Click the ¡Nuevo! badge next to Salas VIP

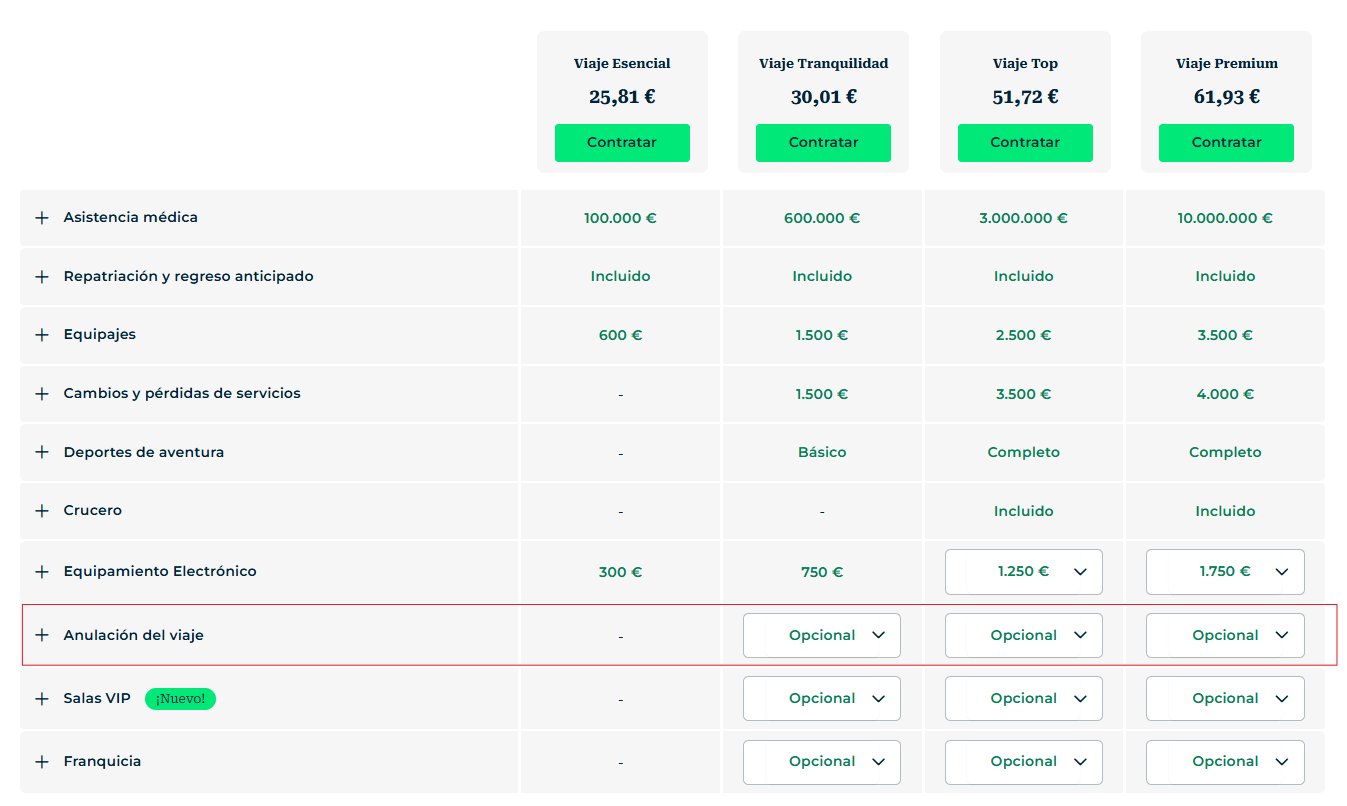tap(180, 699)
